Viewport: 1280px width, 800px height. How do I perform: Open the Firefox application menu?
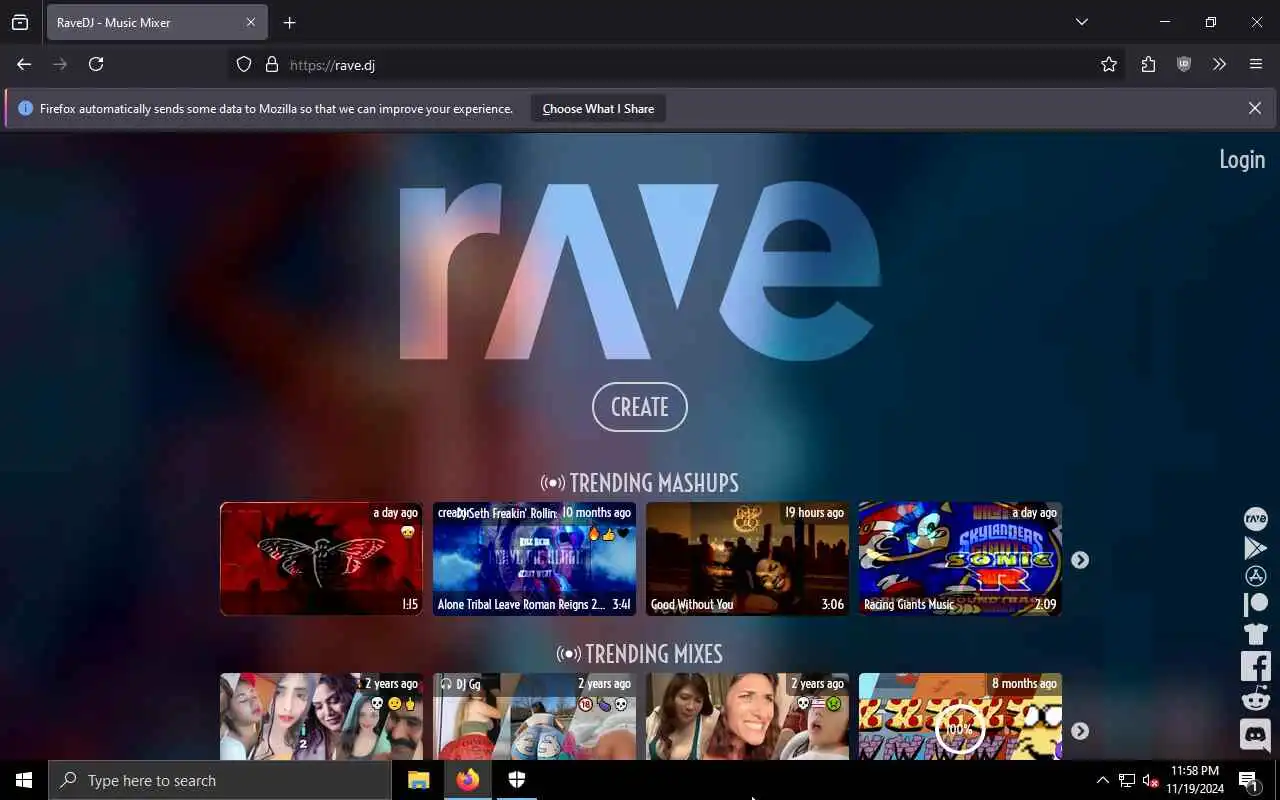tap(1256, 64)
